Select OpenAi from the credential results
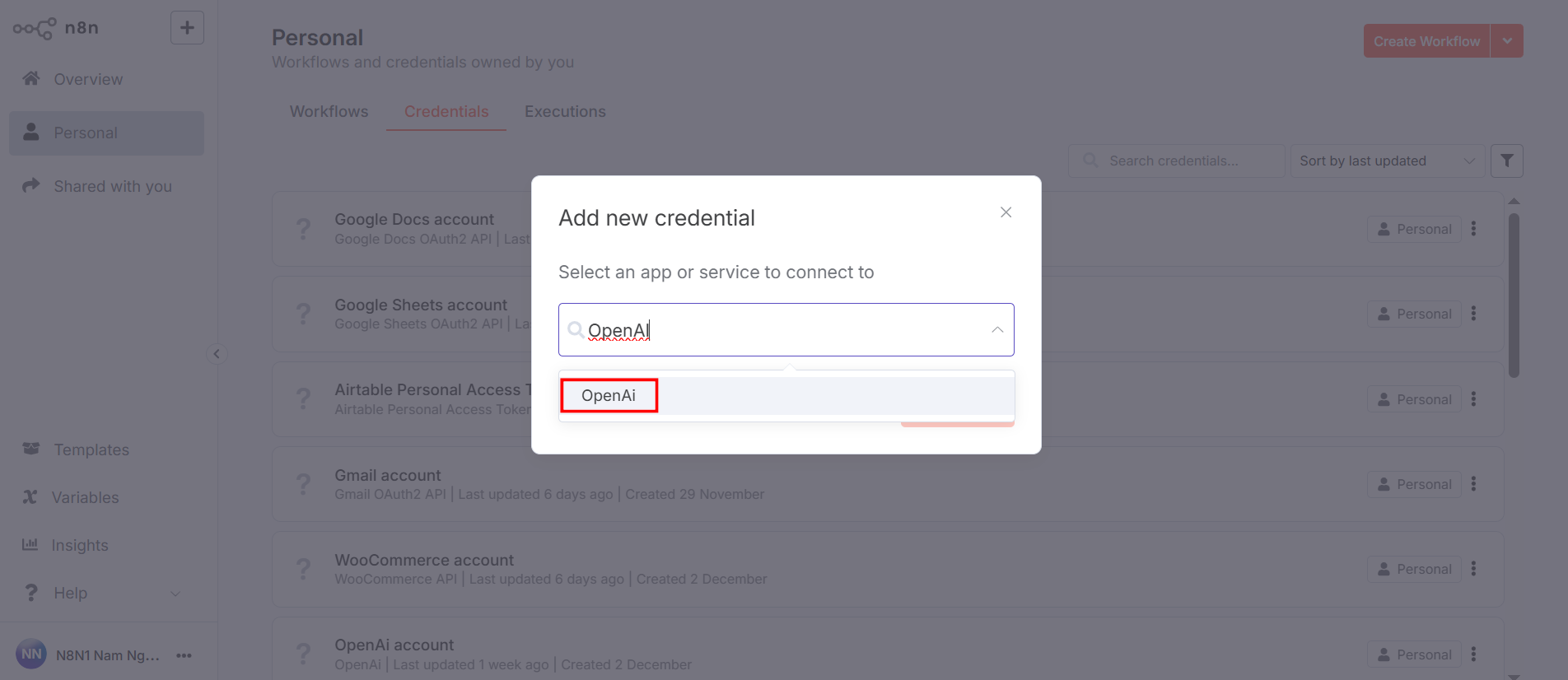 (x=608, y=395)
